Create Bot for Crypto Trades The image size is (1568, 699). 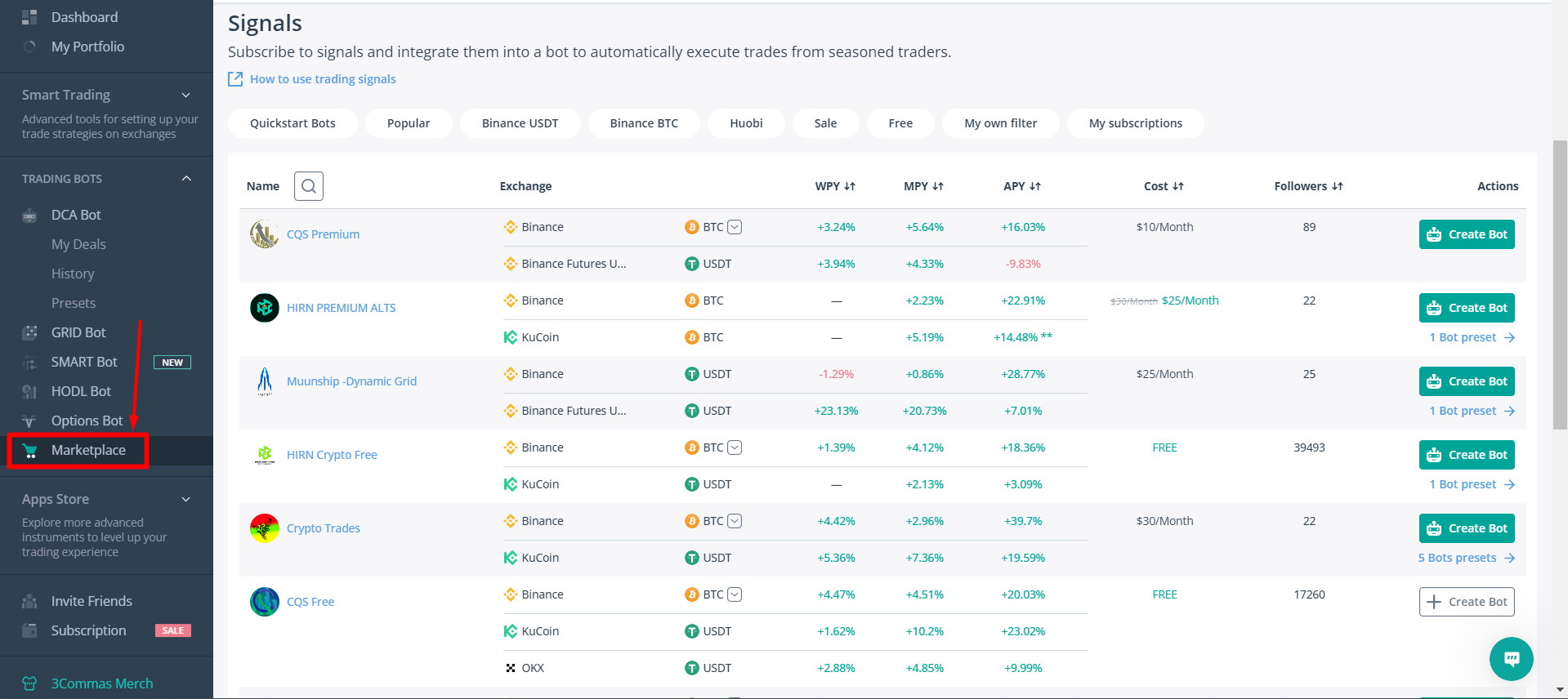coord(1467,528)
